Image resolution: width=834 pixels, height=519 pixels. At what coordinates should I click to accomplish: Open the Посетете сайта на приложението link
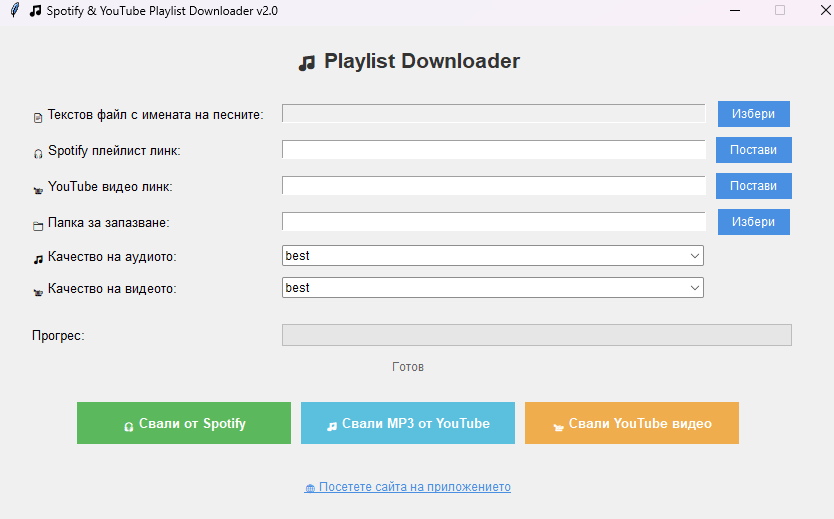tap(408, 487)
